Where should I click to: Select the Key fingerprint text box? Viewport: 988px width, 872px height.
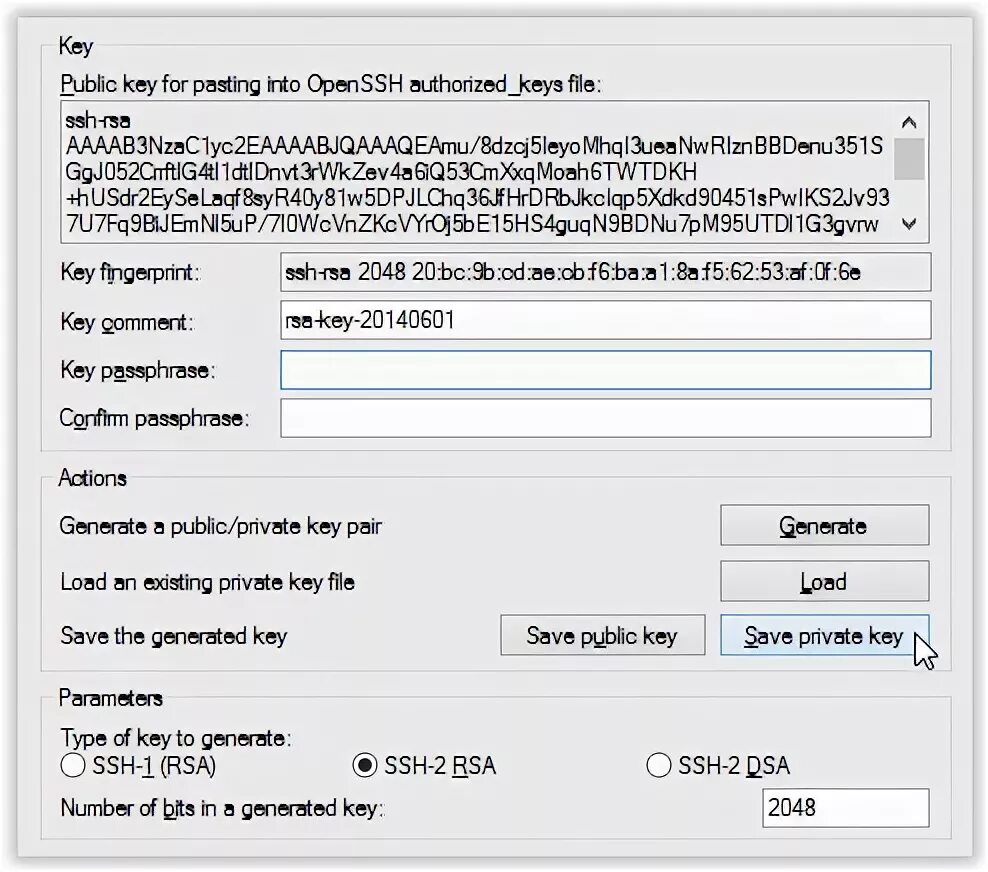606,272
